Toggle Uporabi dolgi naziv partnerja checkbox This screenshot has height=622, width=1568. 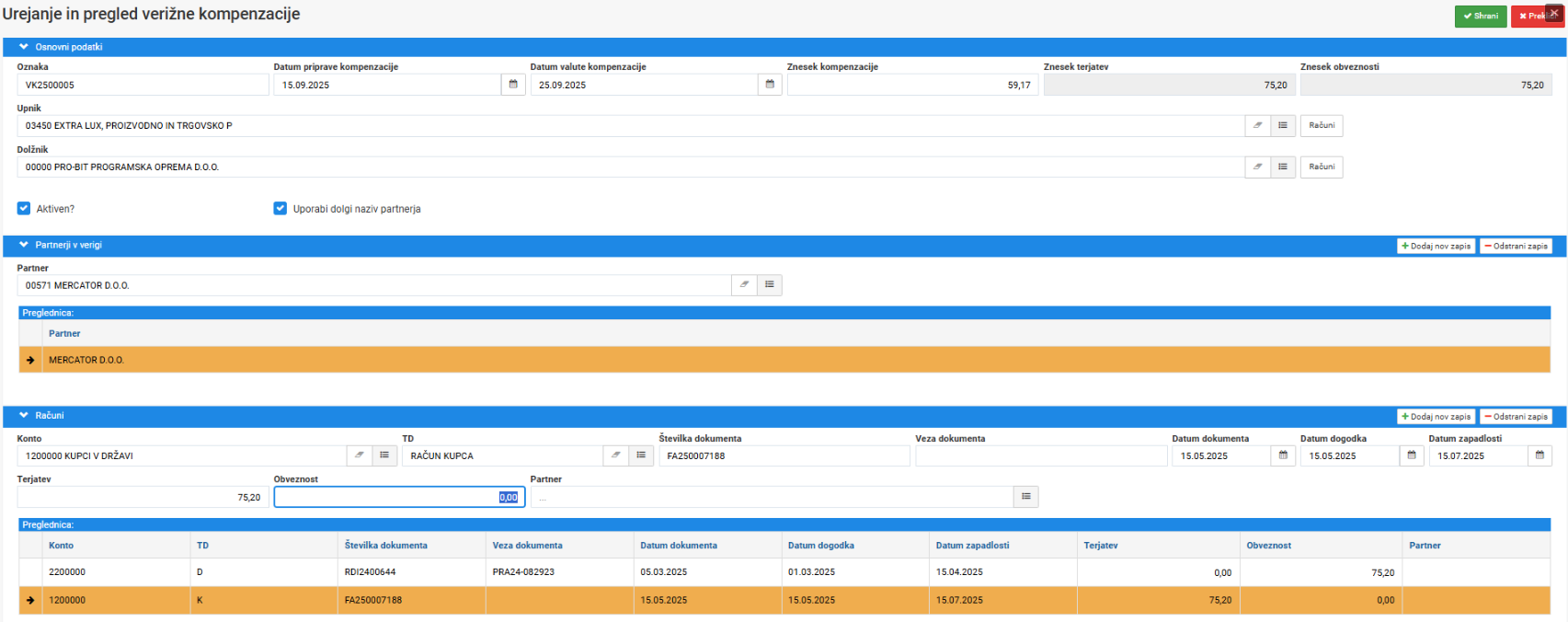pyautogui.click(x=280, y=209)
